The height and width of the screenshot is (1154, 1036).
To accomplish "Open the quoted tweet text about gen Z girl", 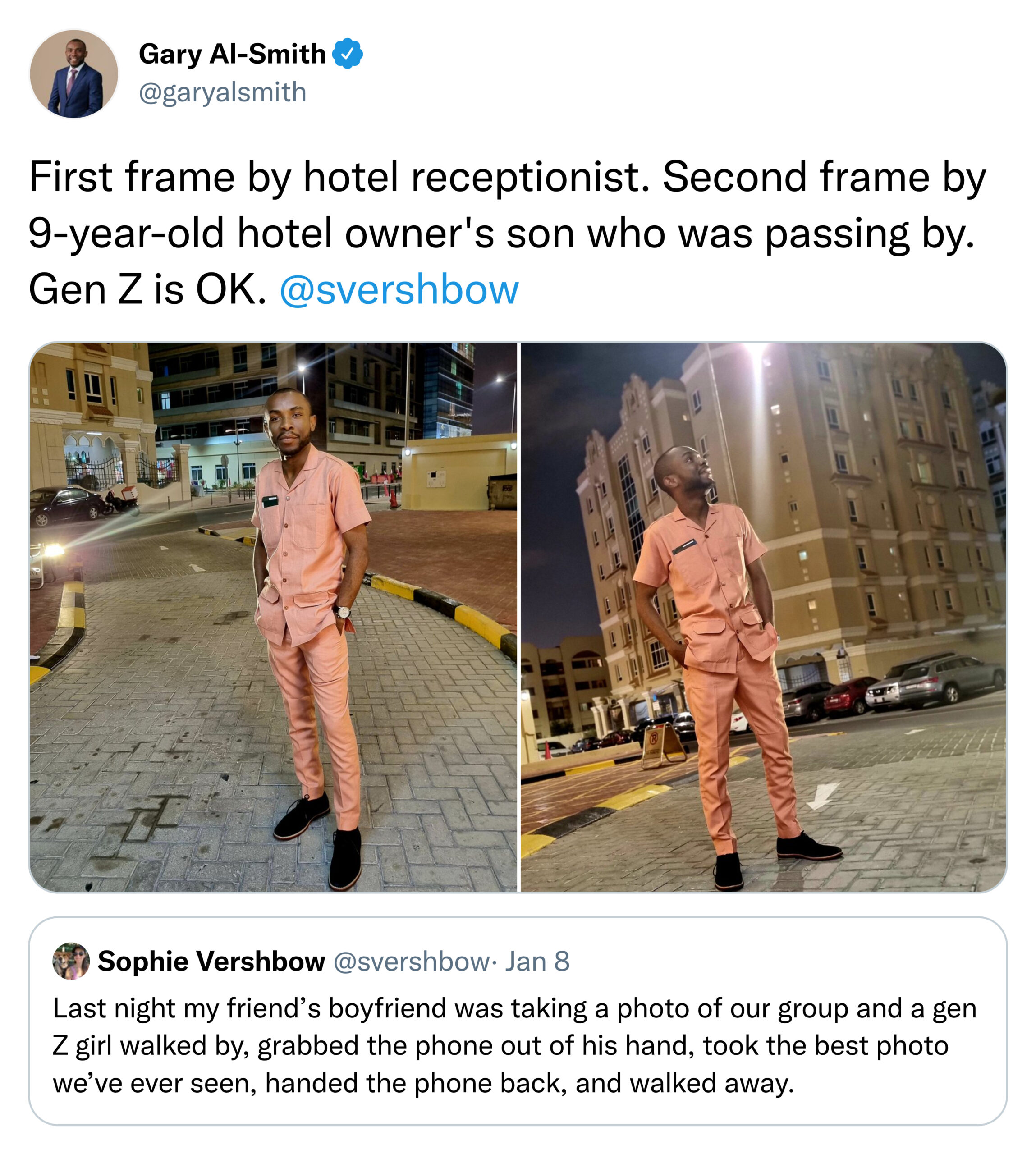I will click(514, 1046).
